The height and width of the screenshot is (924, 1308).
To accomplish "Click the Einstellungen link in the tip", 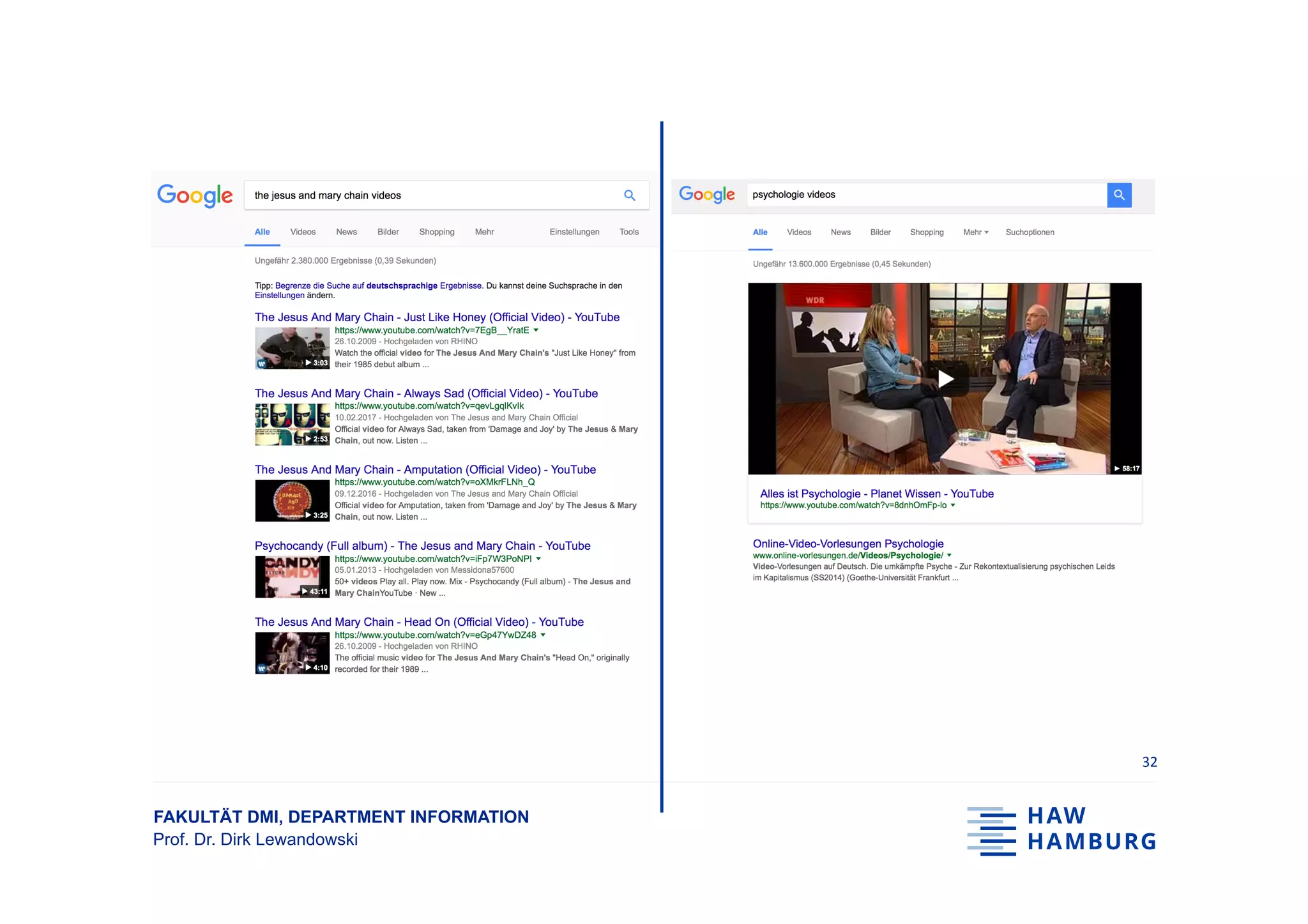I will click(x=279, y=296).
